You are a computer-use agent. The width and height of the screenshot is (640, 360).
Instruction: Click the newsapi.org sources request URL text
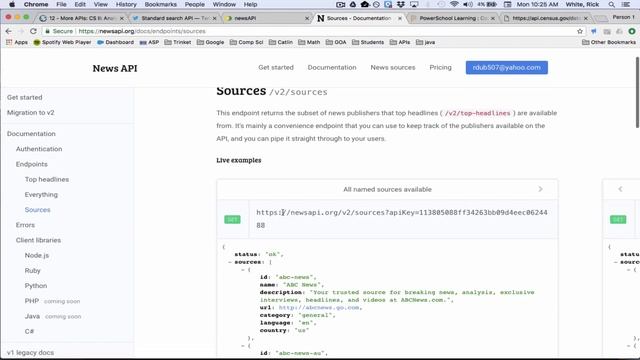pos(402,219)
